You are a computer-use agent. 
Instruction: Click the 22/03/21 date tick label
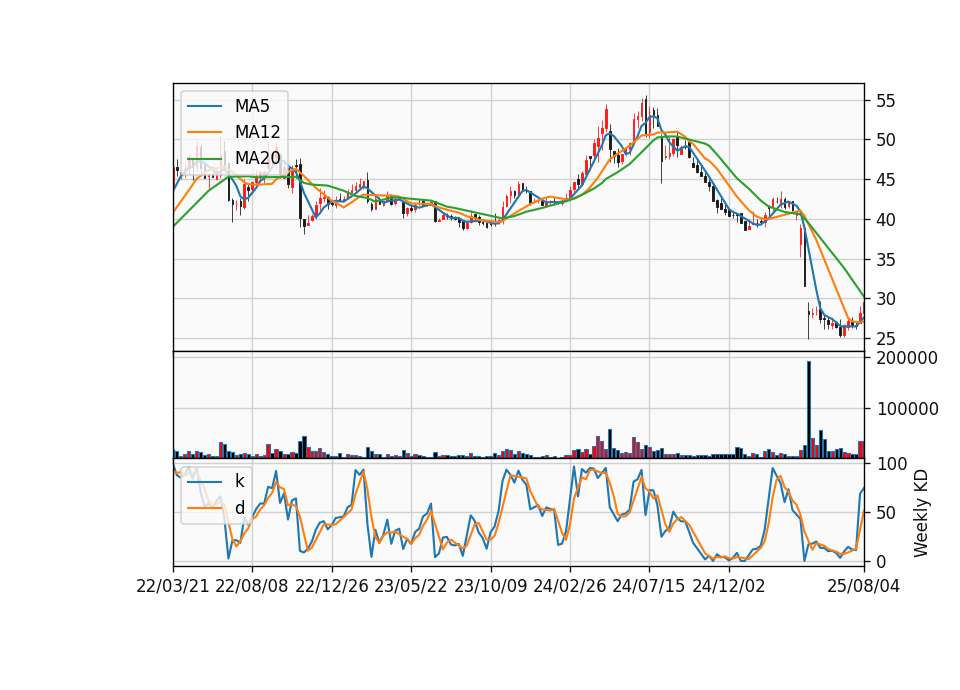pyautogui.click(x=173, y=586)
